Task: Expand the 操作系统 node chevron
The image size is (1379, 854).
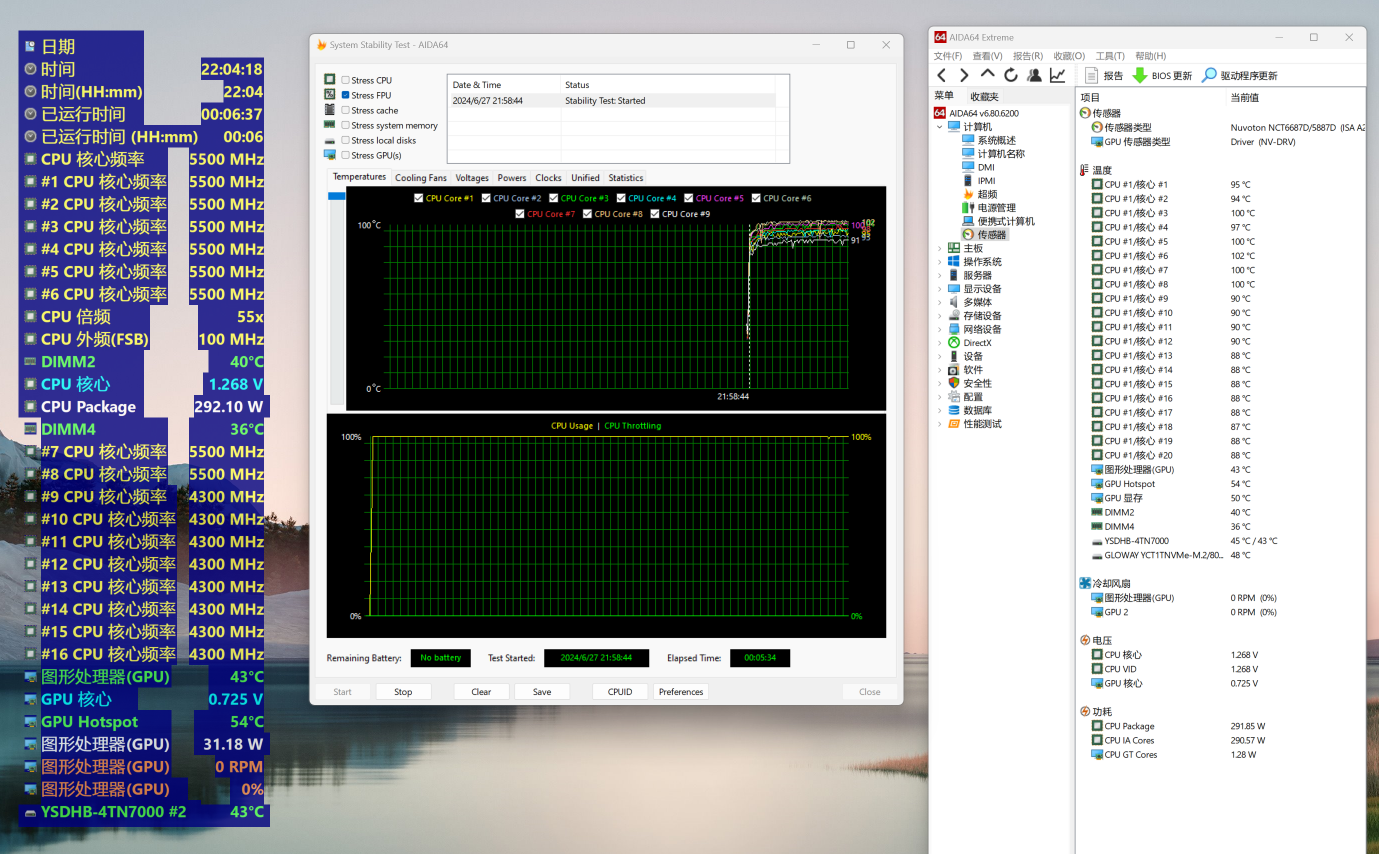Action: [x=939, y=262]
